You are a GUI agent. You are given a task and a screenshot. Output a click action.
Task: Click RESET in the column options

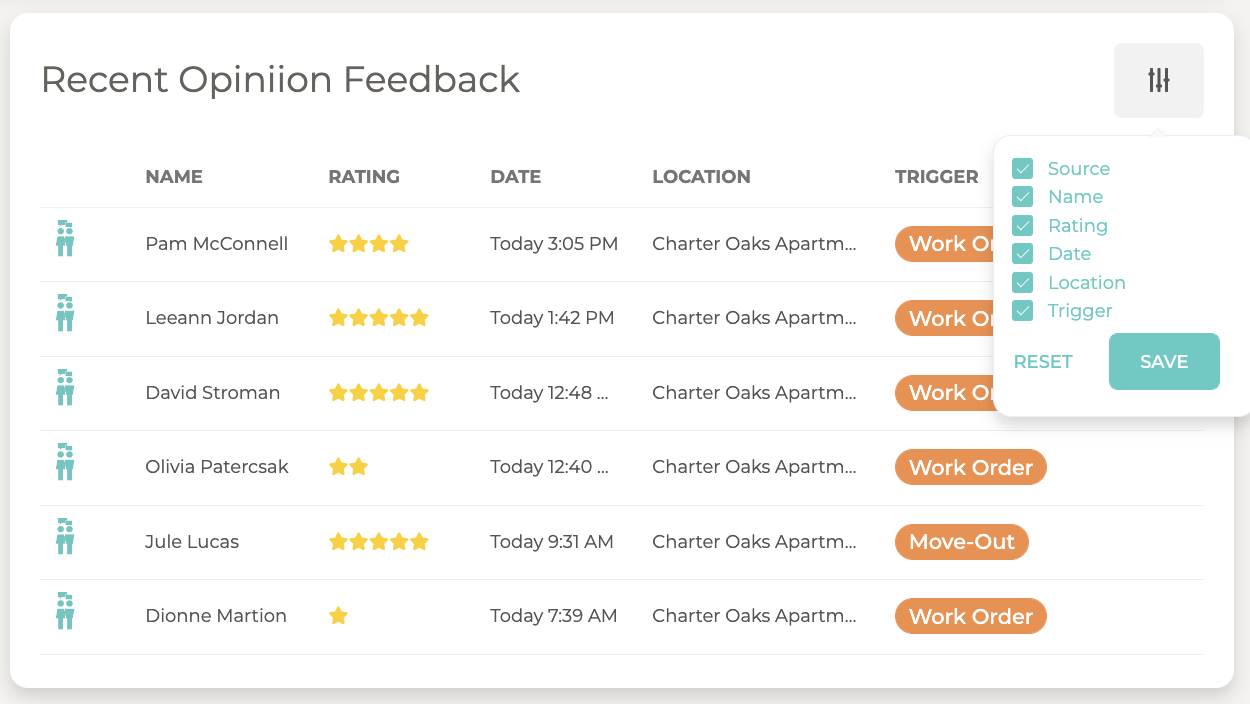[x=1043, y=362]
